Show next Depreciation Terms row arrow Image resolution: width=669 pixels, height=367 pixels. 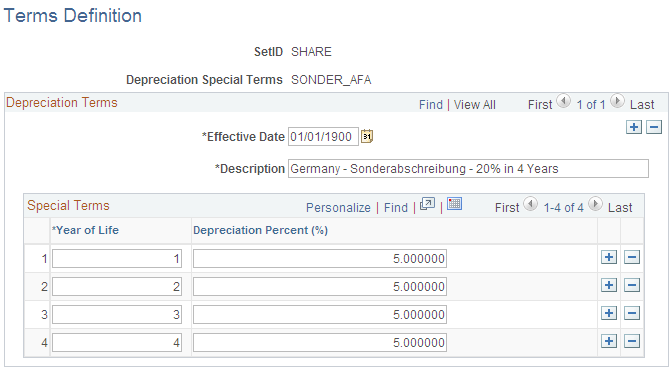pos(617,101)
